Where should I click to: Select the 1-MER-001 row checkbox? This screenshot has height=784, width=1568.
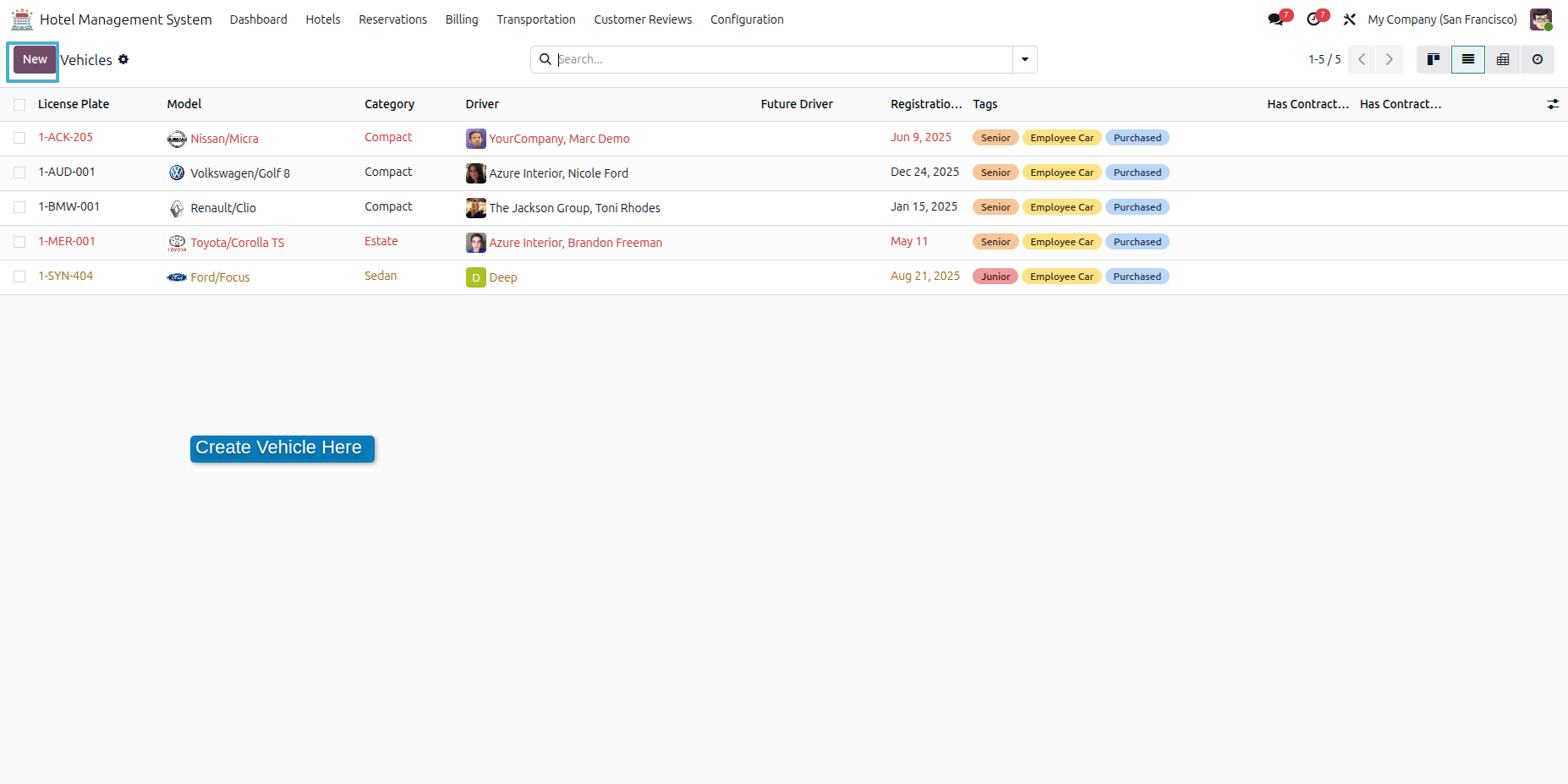pyautogui.click(x=19, y=242)
